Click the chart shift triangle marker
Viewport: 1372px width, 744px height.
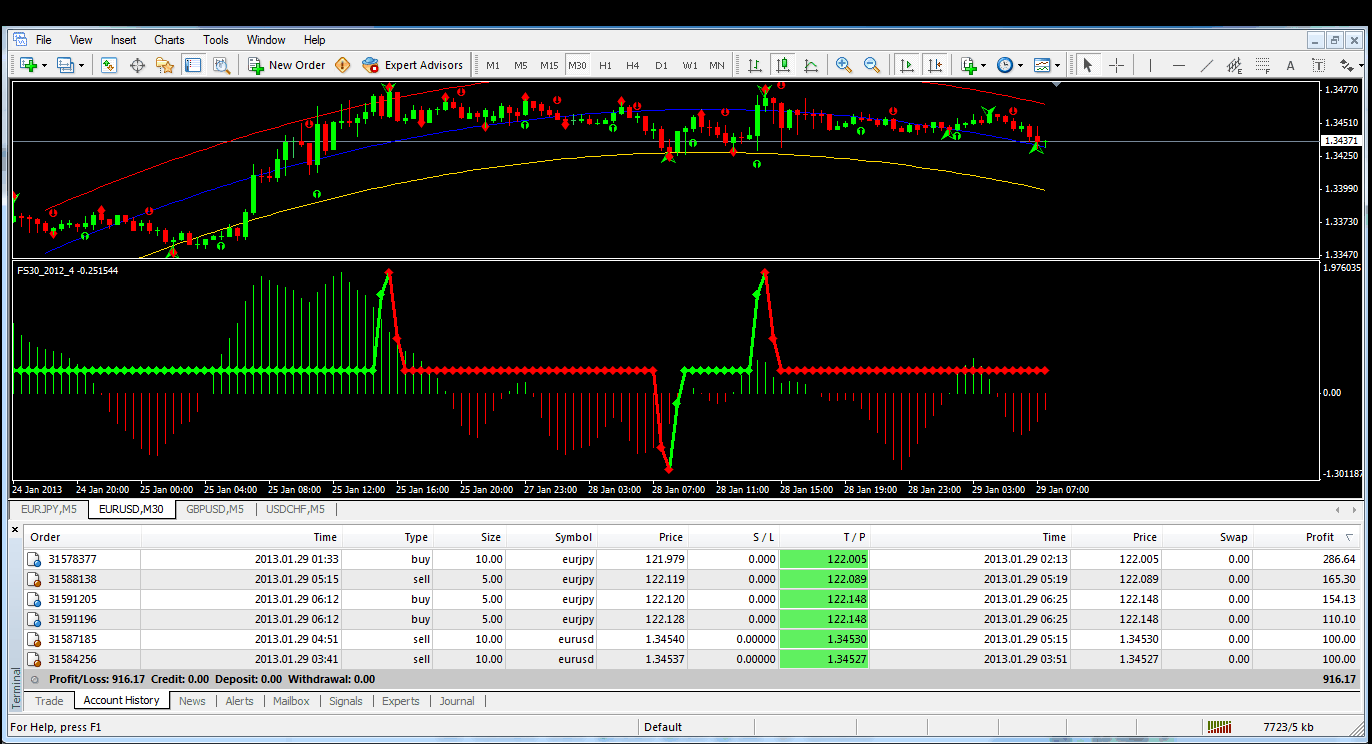click(x=1057, y=86)
